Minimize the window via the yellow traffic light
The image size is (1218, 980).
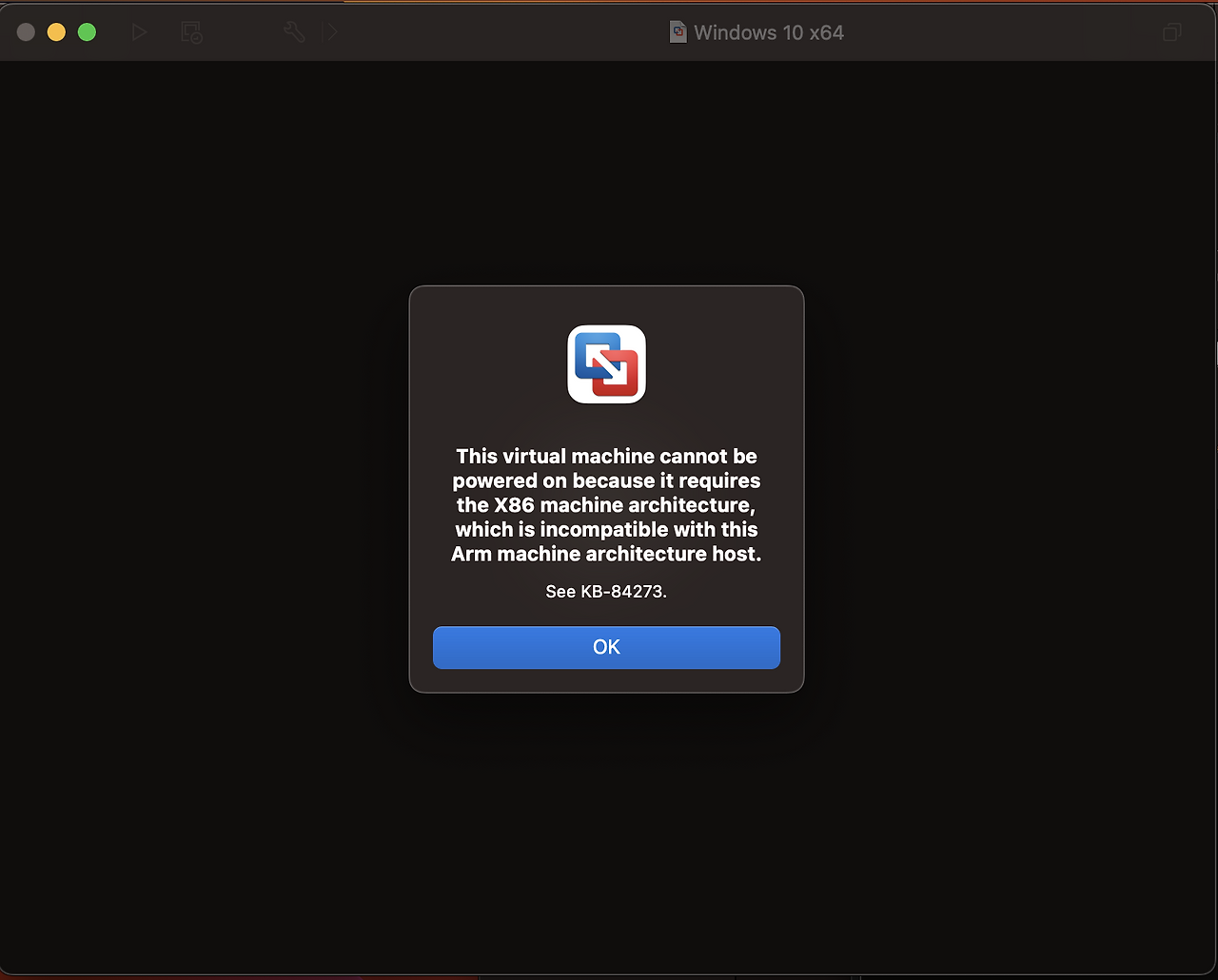coord(56,31)
